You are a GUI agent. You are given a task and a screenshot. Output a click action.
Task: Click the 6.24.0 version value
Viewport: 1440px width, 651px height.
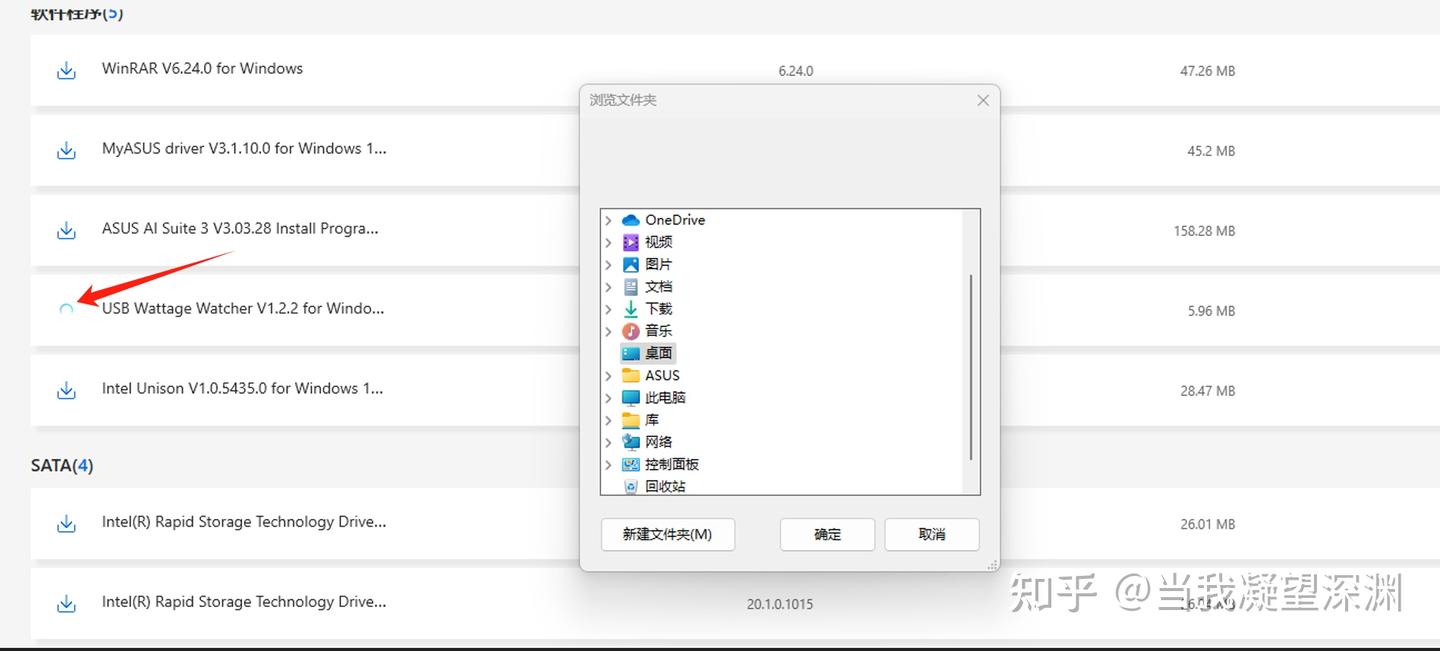point(796,71)
